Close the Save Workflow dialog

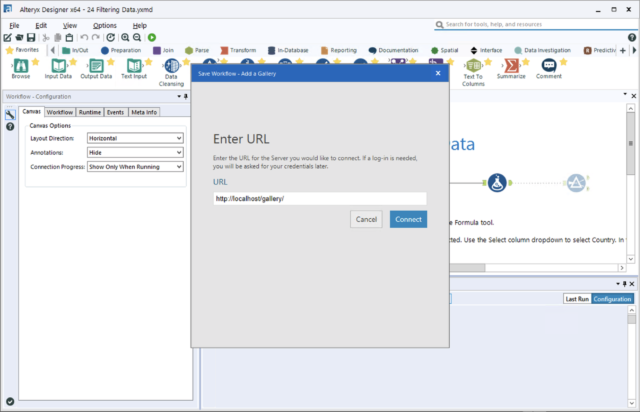click(x=438, y=73)
